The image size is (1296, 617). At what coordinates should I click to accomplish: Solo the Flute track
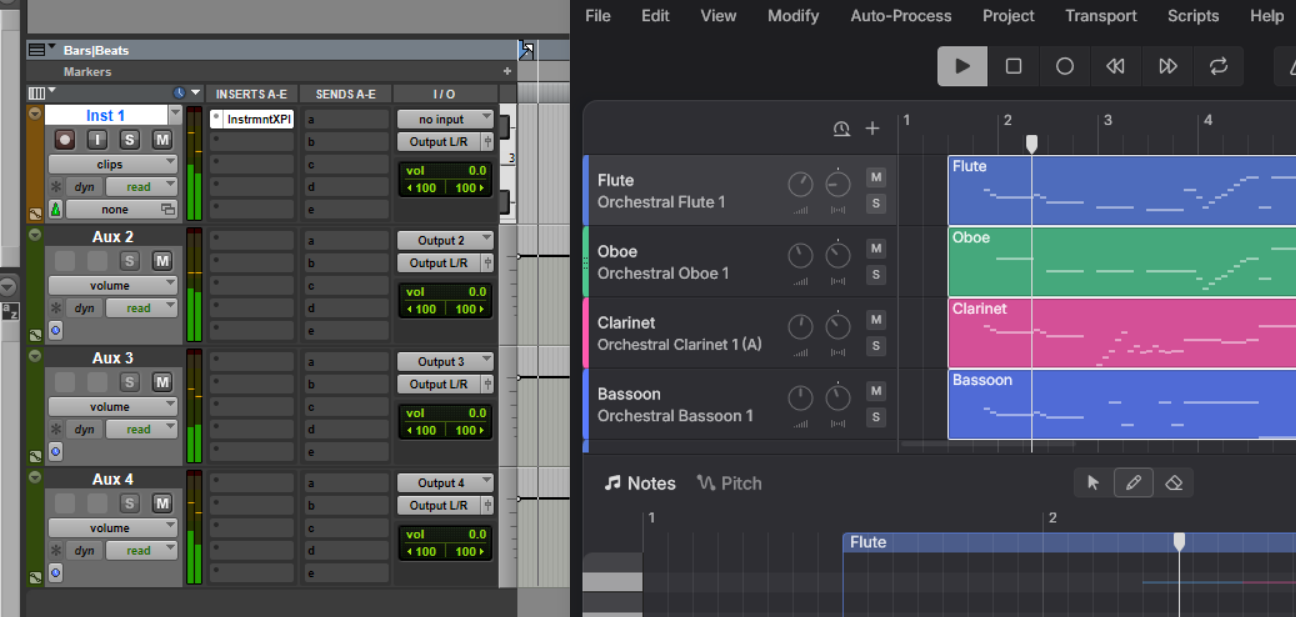coord(876,204)
